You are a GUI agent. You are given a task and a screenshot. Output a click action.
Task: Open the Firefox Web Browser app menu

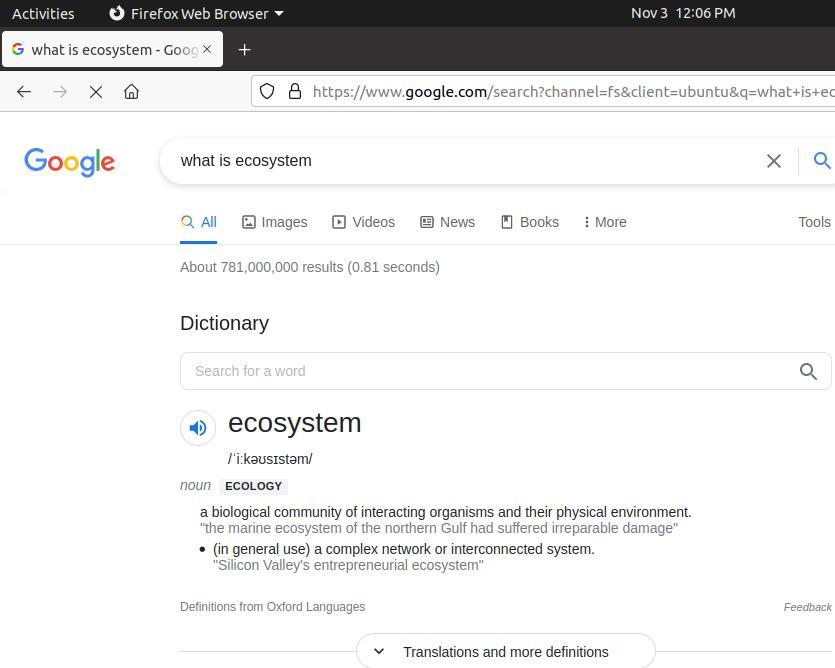[196, 13]
